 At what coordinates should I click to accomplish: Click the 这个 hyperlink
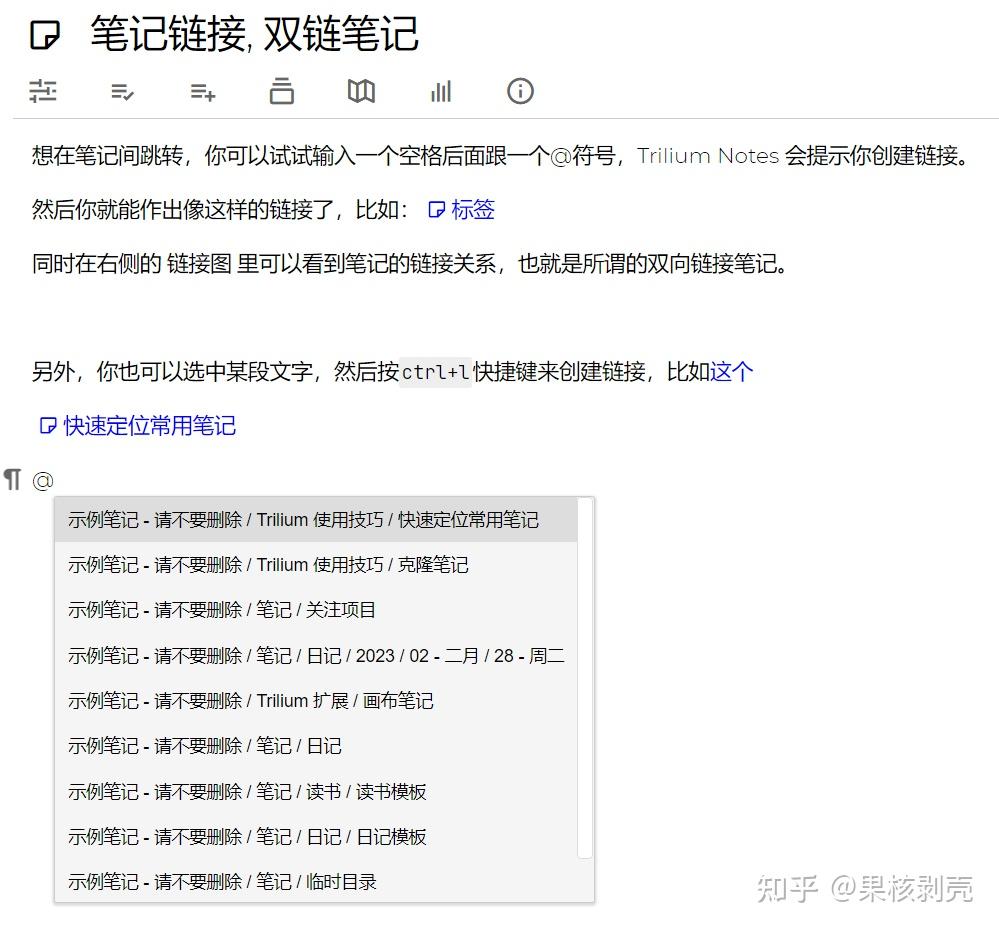coord(731,371)
